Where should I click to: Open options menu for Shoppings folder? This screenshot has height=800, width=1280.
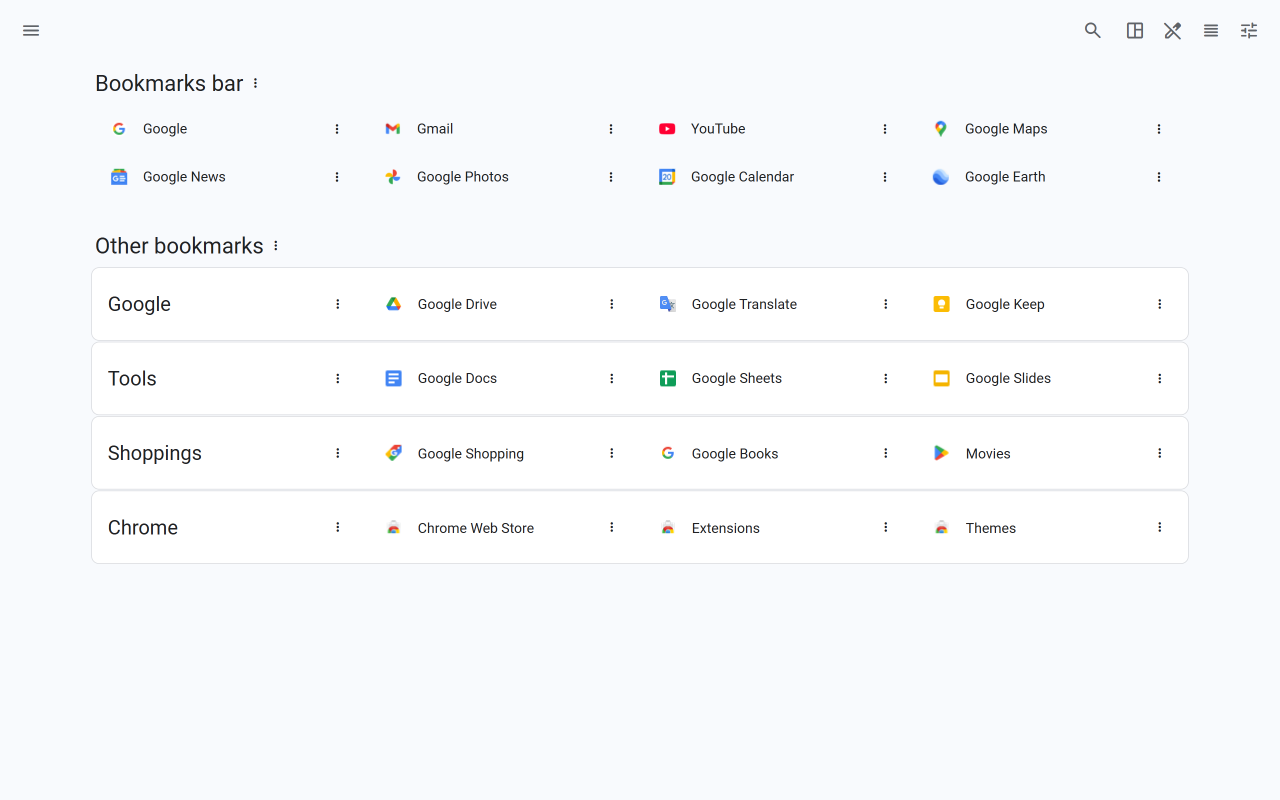(338, 453)
